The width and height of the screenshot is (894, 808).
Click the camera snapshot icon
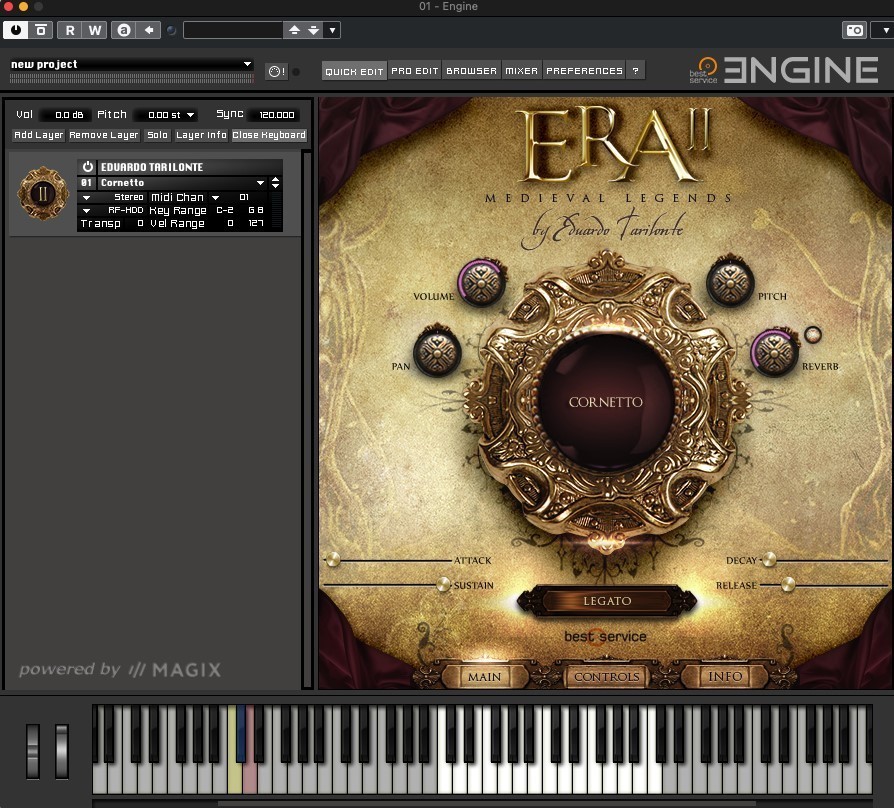854,30
